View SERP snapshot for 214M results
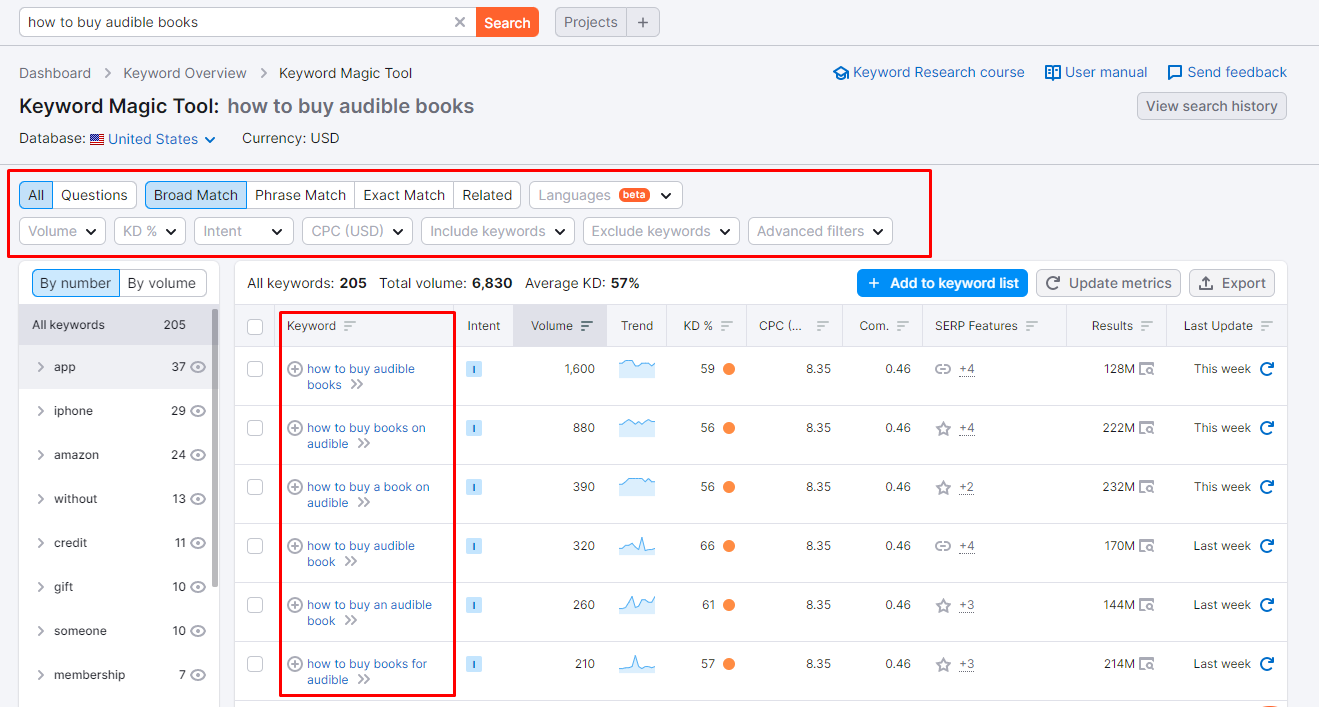 point(1147,664)
